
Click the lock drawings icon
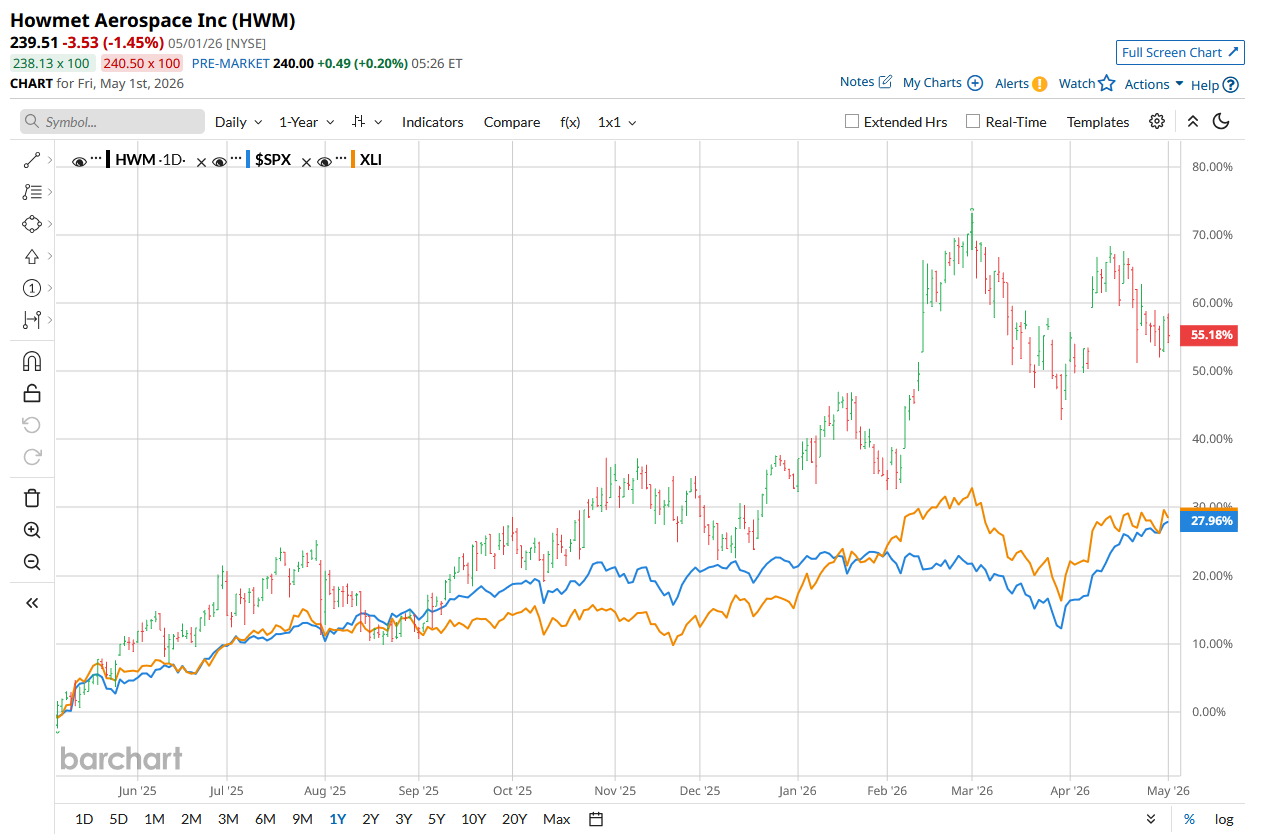(31, 393)
